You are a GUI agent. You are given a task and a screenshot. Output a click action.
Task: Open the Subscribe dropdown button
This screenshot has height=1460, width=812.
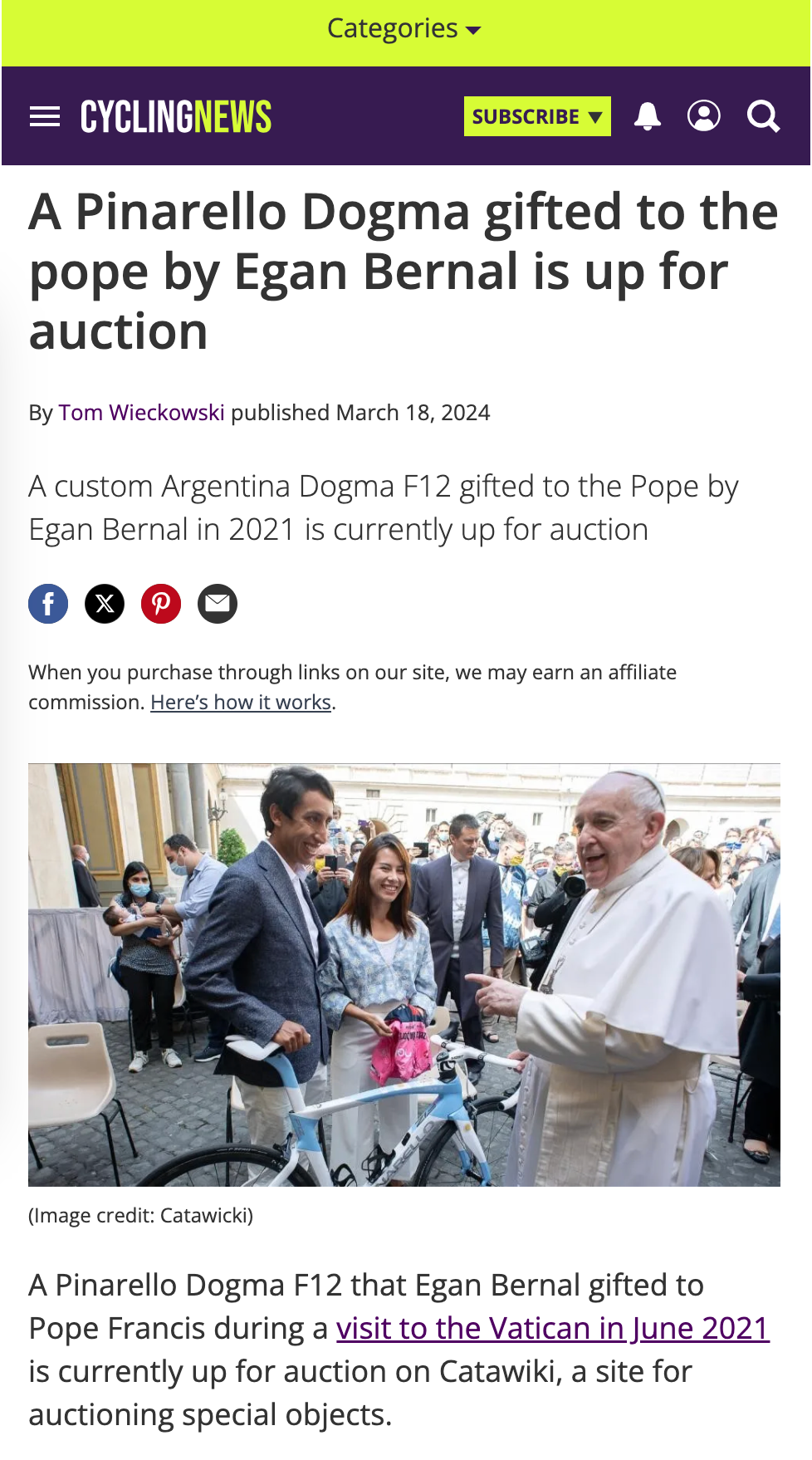click(x=537, y=116)
